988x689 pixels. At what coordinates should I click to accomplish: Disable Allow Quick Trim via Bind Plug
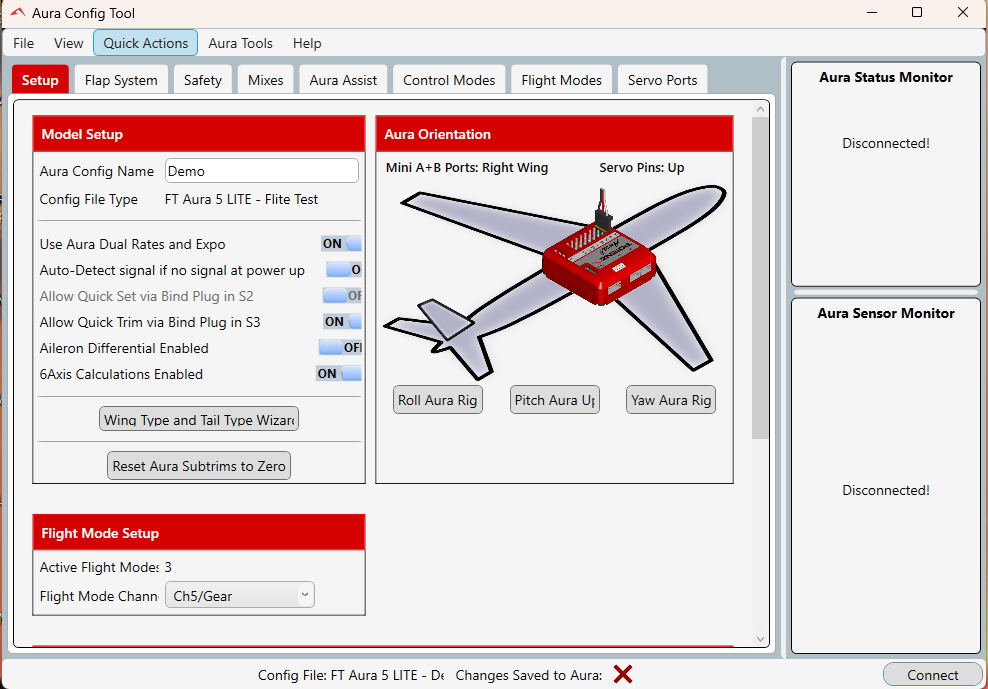[x=341, y=322]
